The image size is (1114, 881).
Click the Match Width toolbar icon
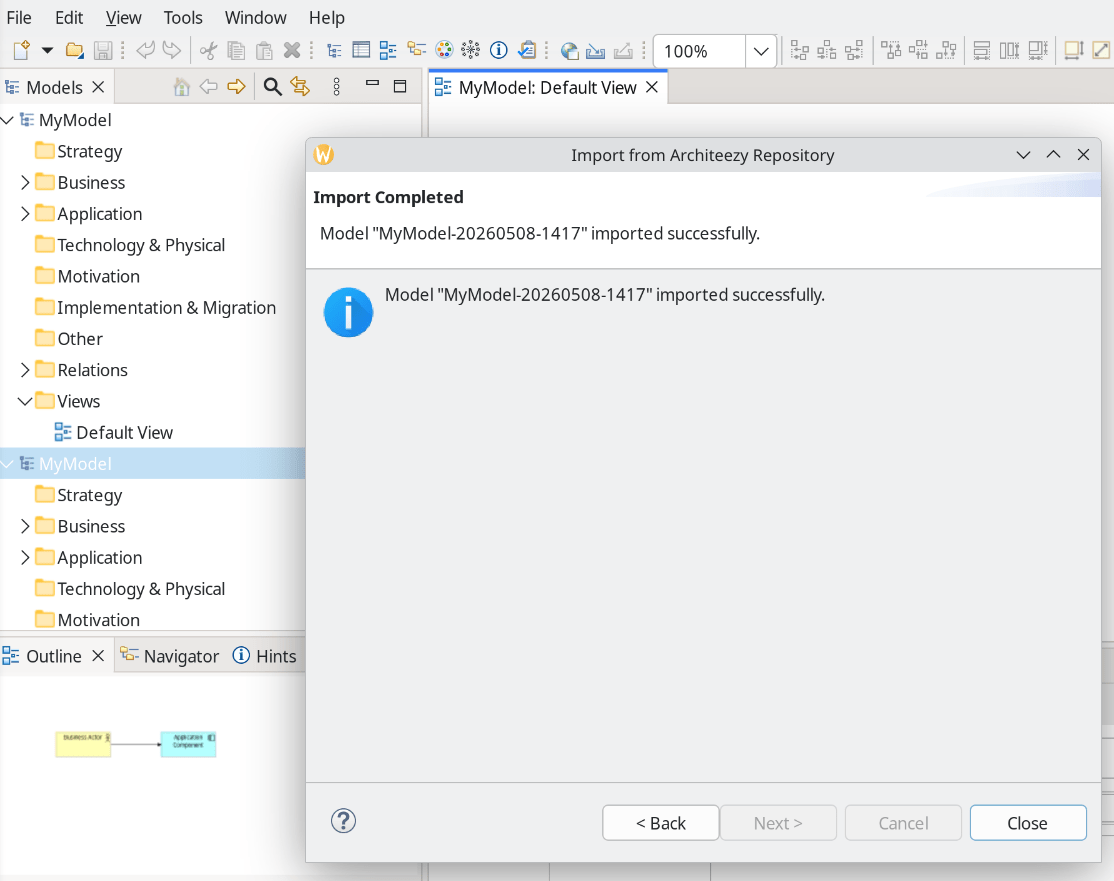[x=982, y=50]
